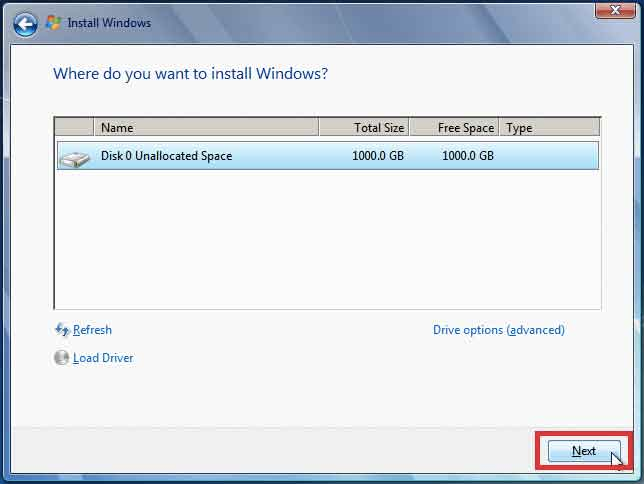Click the Load Driver disc icon
Image resolution: width=644 pixels, height=484 pixels.
[x=62, y=357]
